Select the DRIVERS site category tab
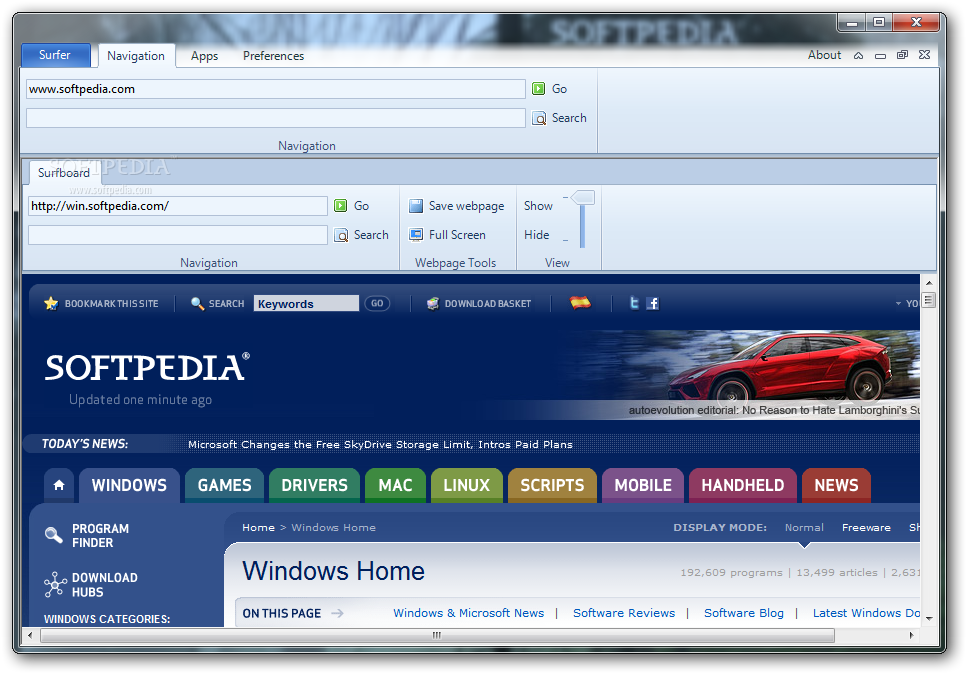Screen dimensions: 967x674 coord(315,485)
